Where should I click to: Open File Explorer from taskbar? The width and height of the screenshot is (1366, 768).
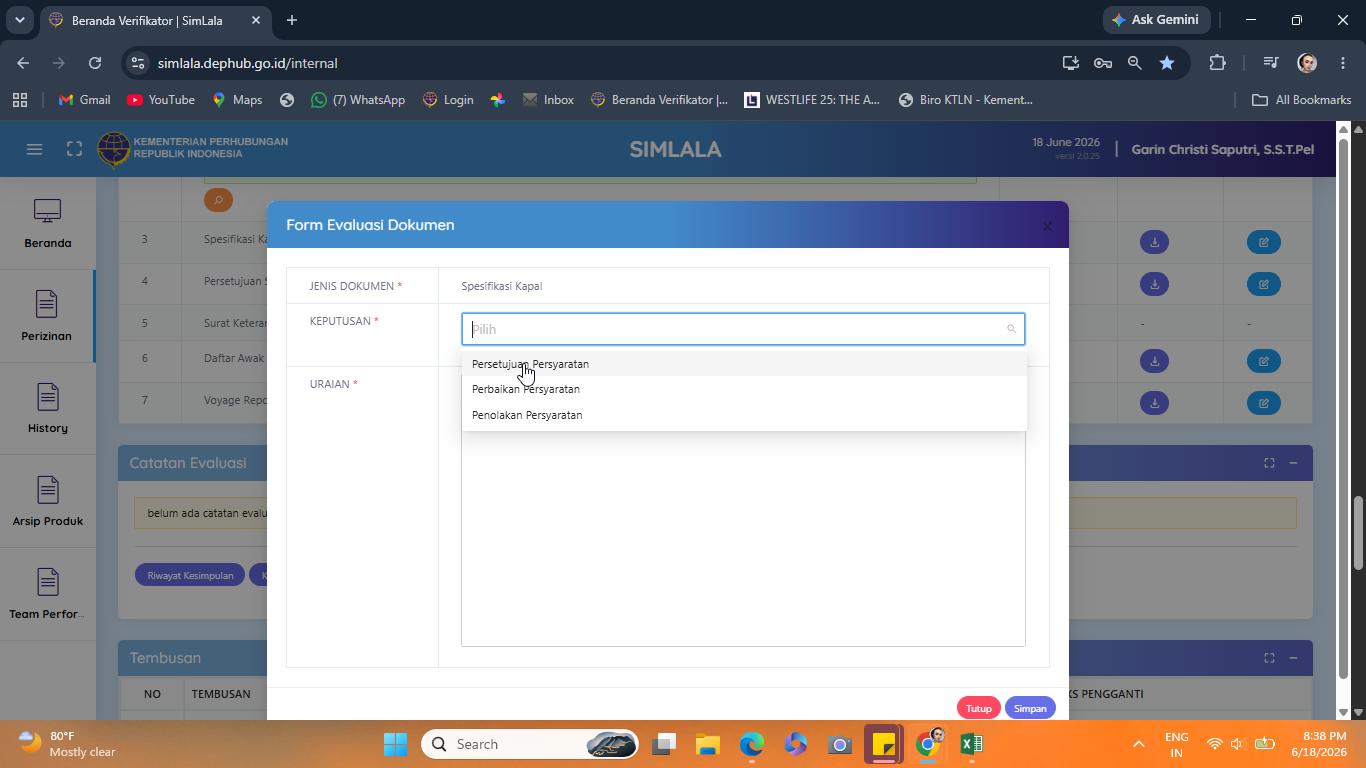[x=708, y=744]
